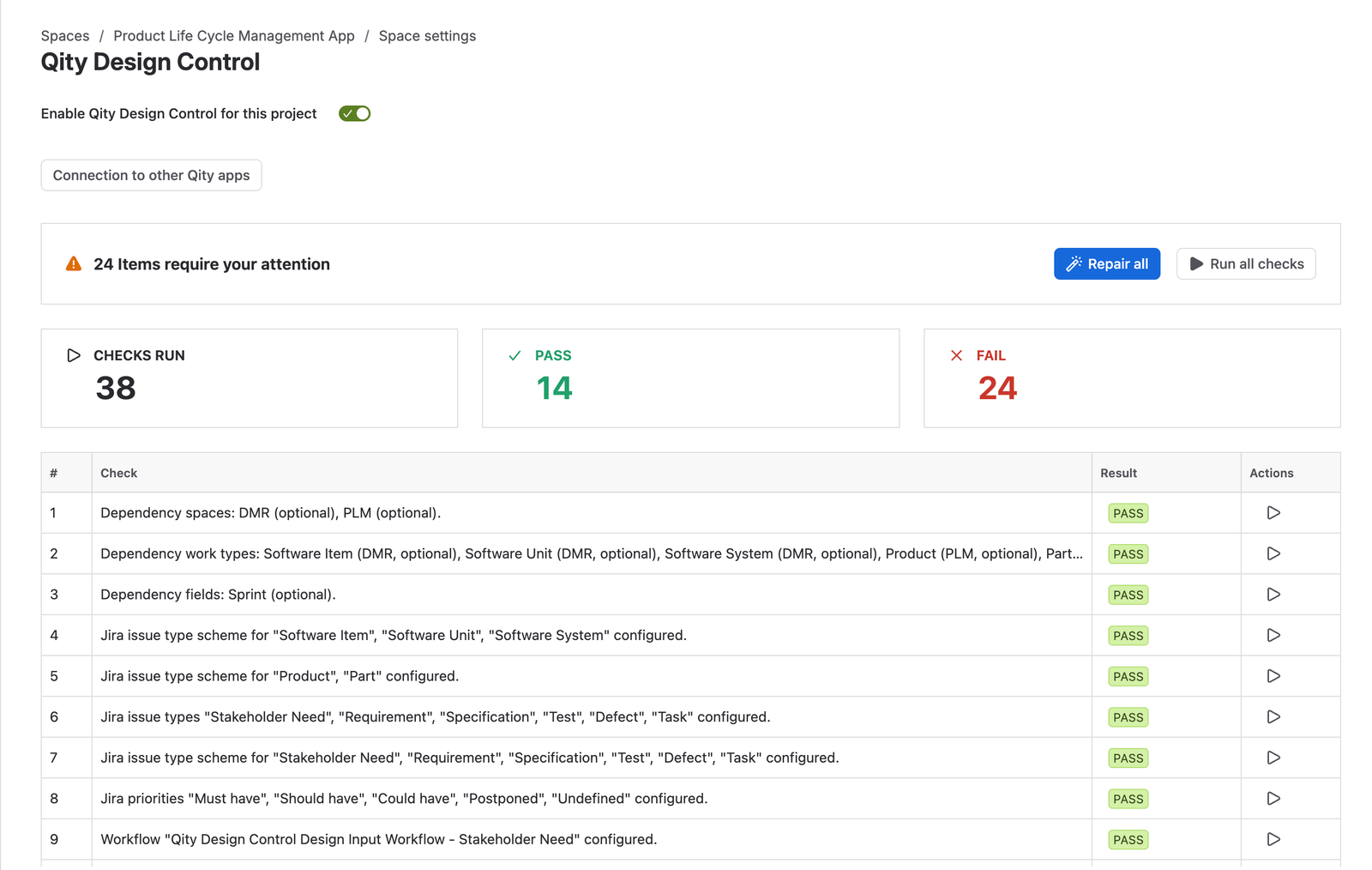The height and width of the screenshot is (870, 1372).
Task: Select text 'Dependency fields: Sprint (optional).'
Action: 218,595
